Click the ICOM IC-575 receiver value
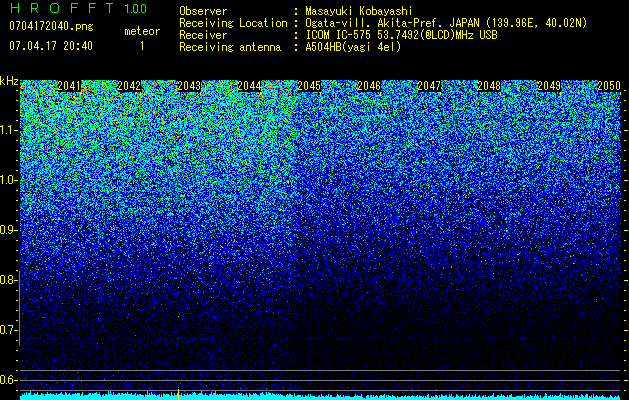629x400 pixels. coord(401,35)
